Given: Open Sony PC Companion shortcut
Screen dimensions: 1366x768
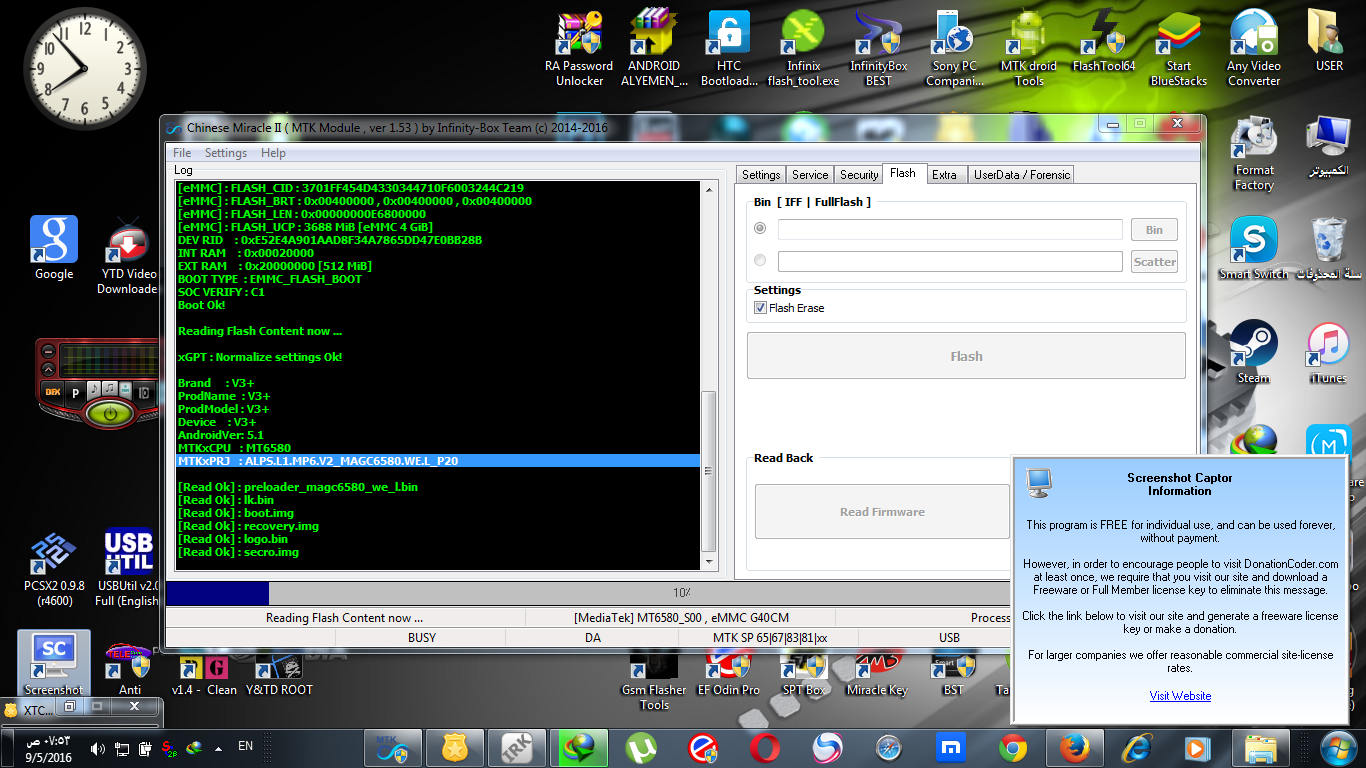Looking at the screenshot, I should point(953,48).
